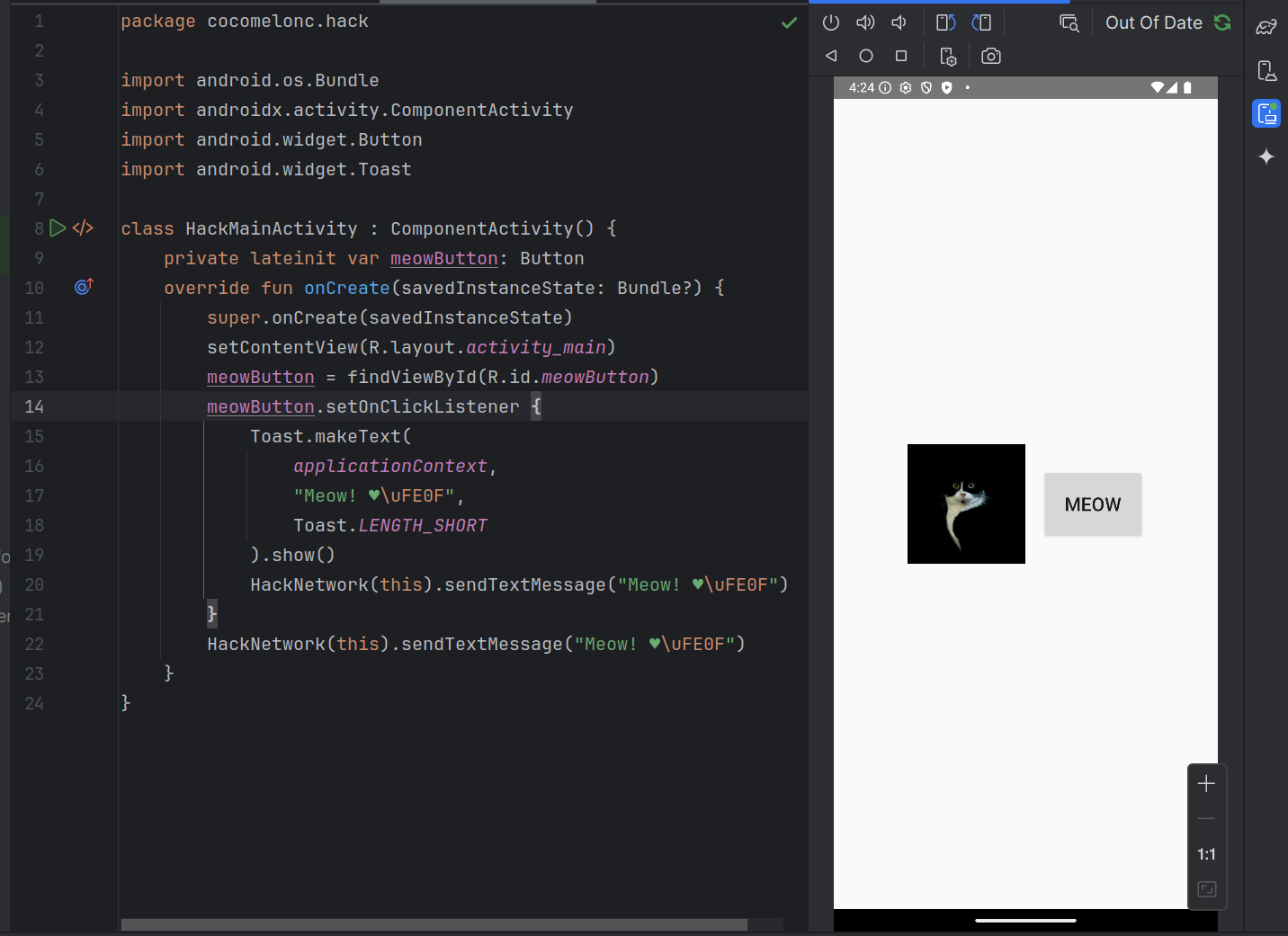
Task: Click the override gutter icon on line 10
Action: [84, 287]
